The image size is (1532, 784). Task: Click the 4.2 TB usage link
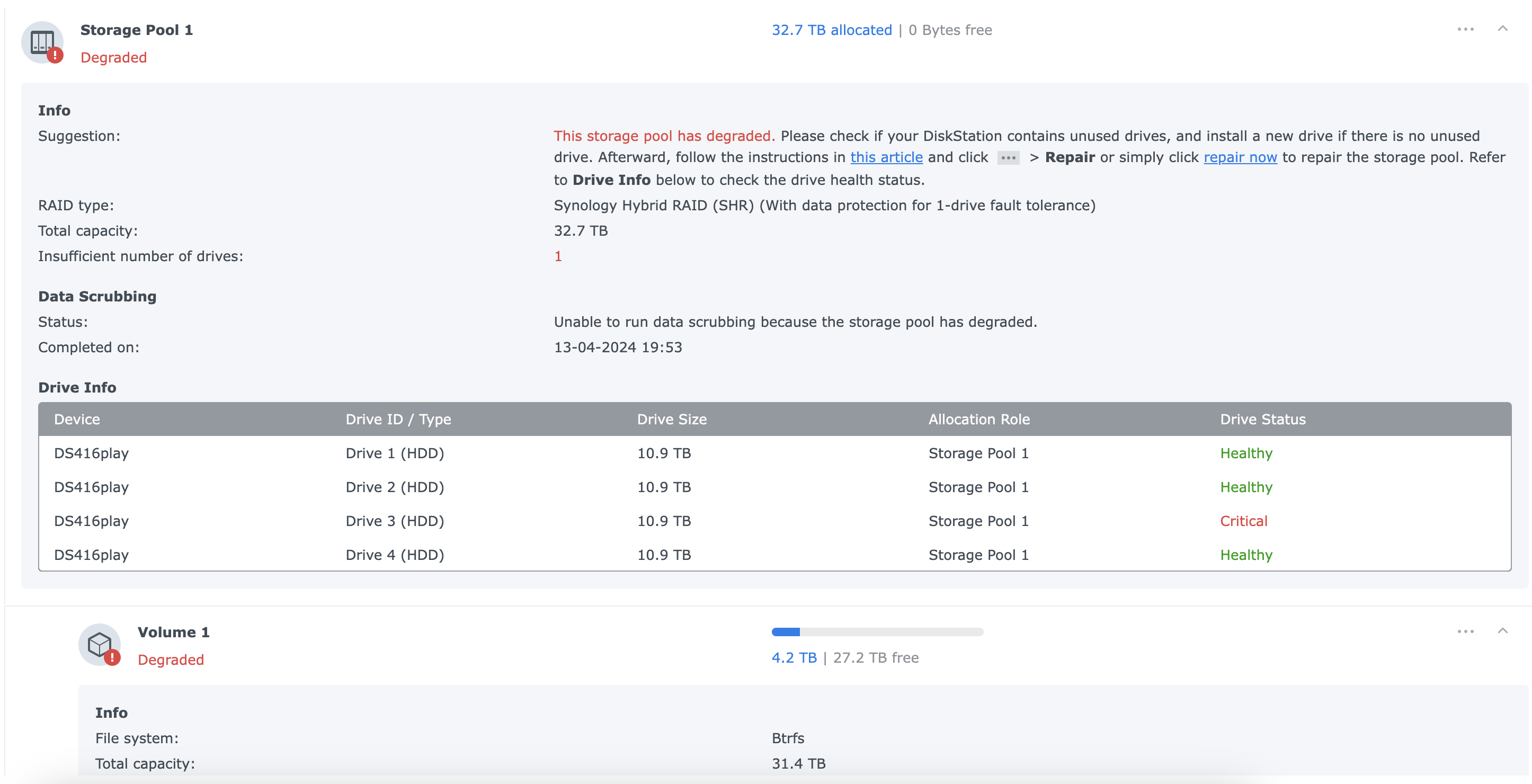[x=794, y=657]
